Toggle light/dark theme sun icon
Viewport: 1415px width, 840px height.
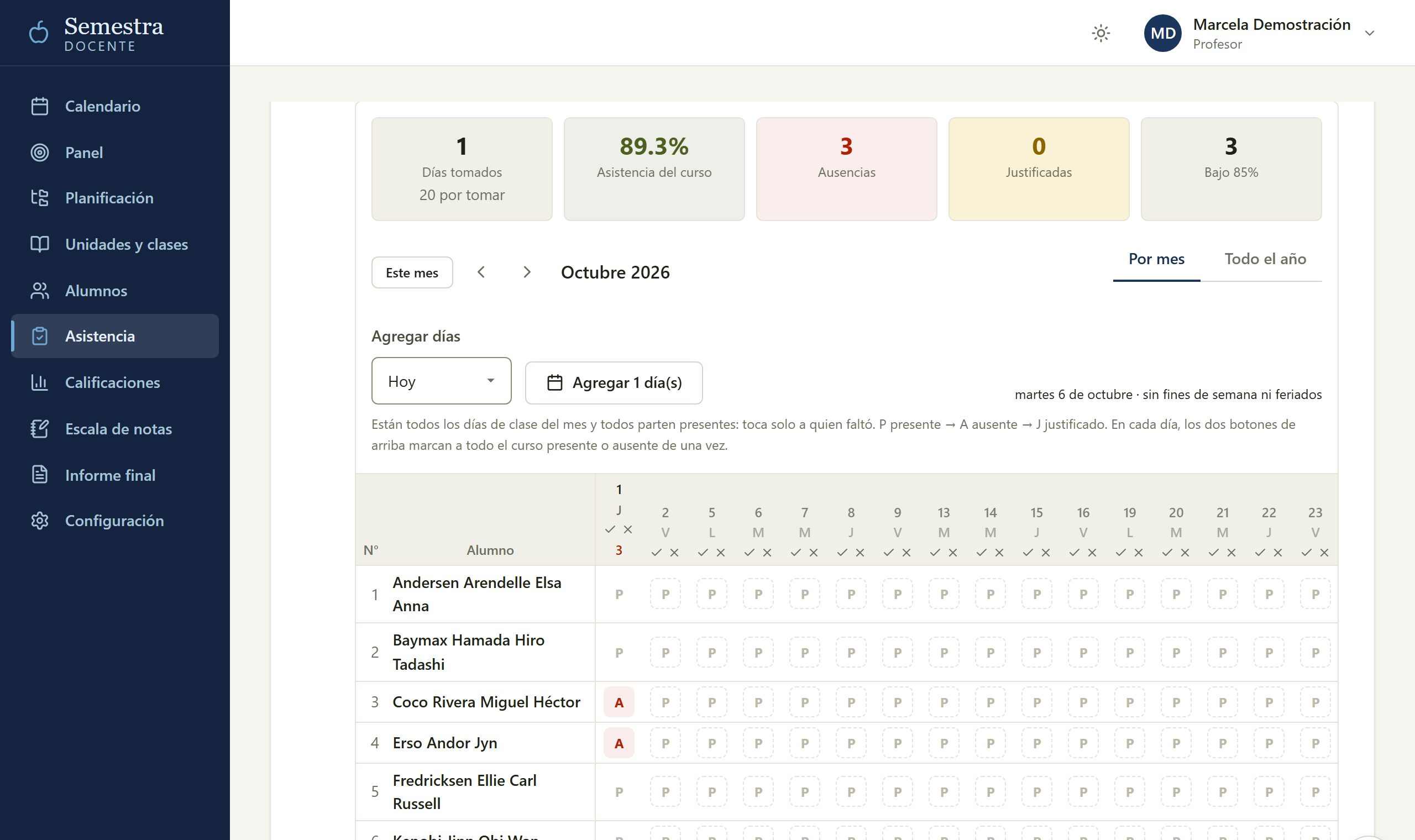1100,33
